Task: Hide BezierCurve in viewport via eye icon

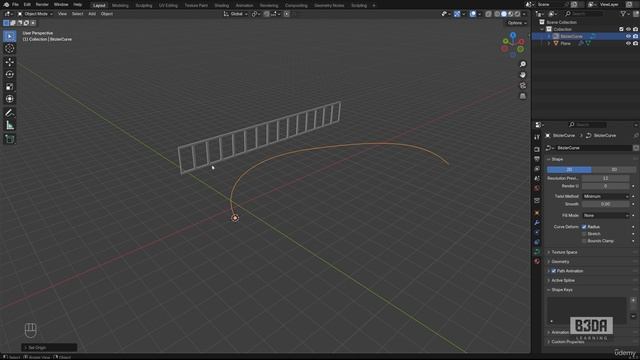Action: 628,36
